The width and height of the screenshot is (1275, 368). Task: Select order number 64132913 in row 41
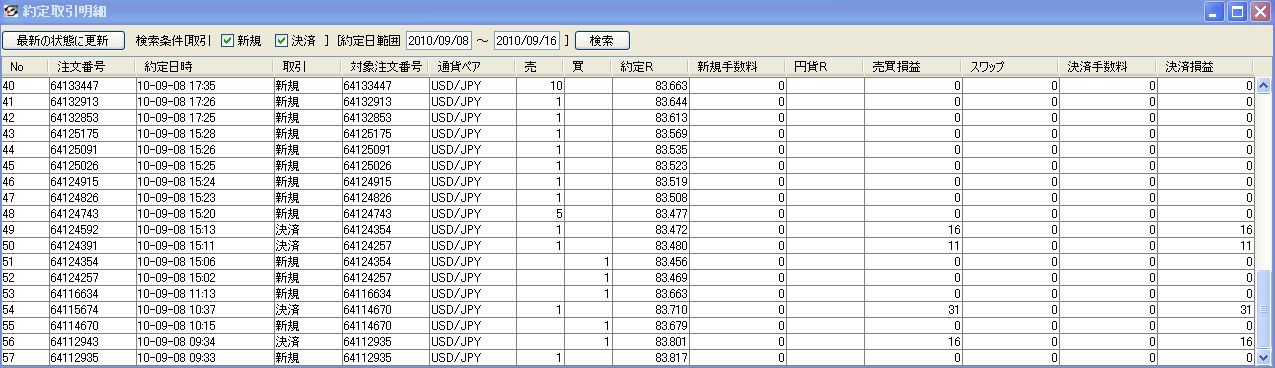(x=74, y=102)
